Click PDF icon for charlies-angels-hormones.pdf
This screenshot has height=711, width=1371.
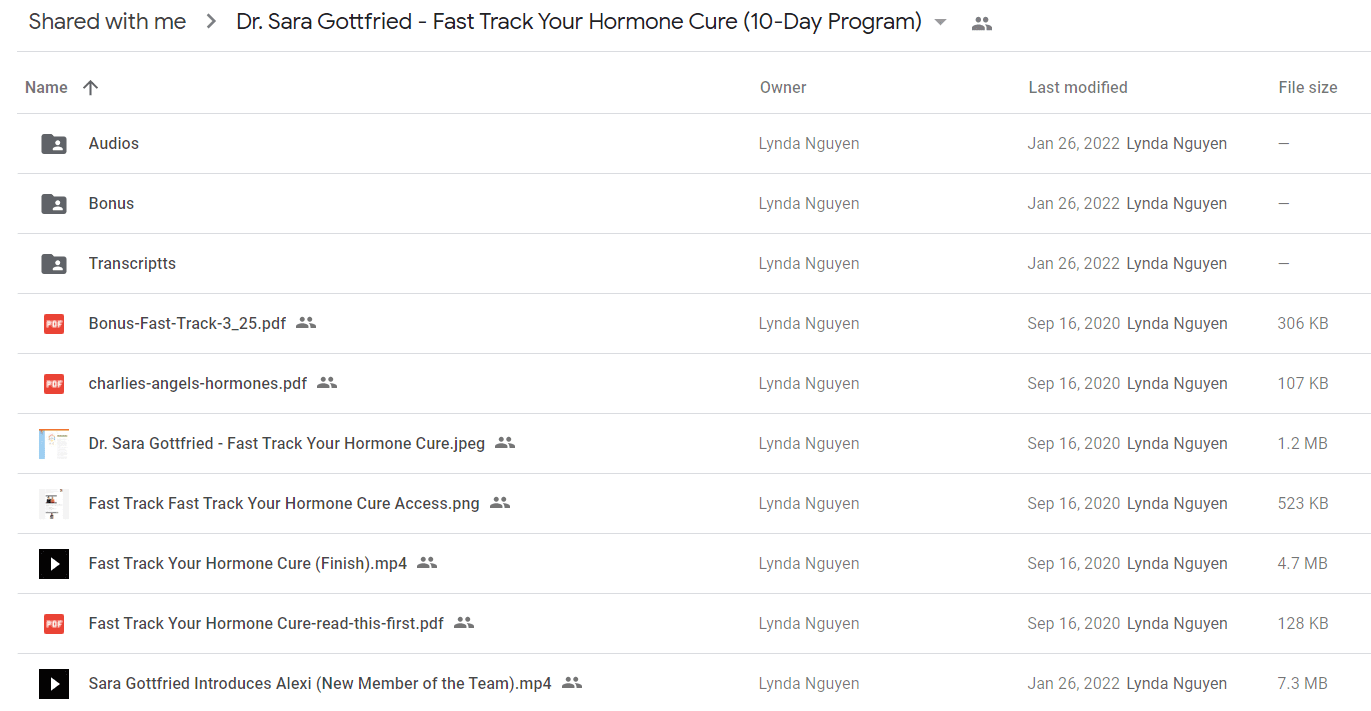coord(54,384)
